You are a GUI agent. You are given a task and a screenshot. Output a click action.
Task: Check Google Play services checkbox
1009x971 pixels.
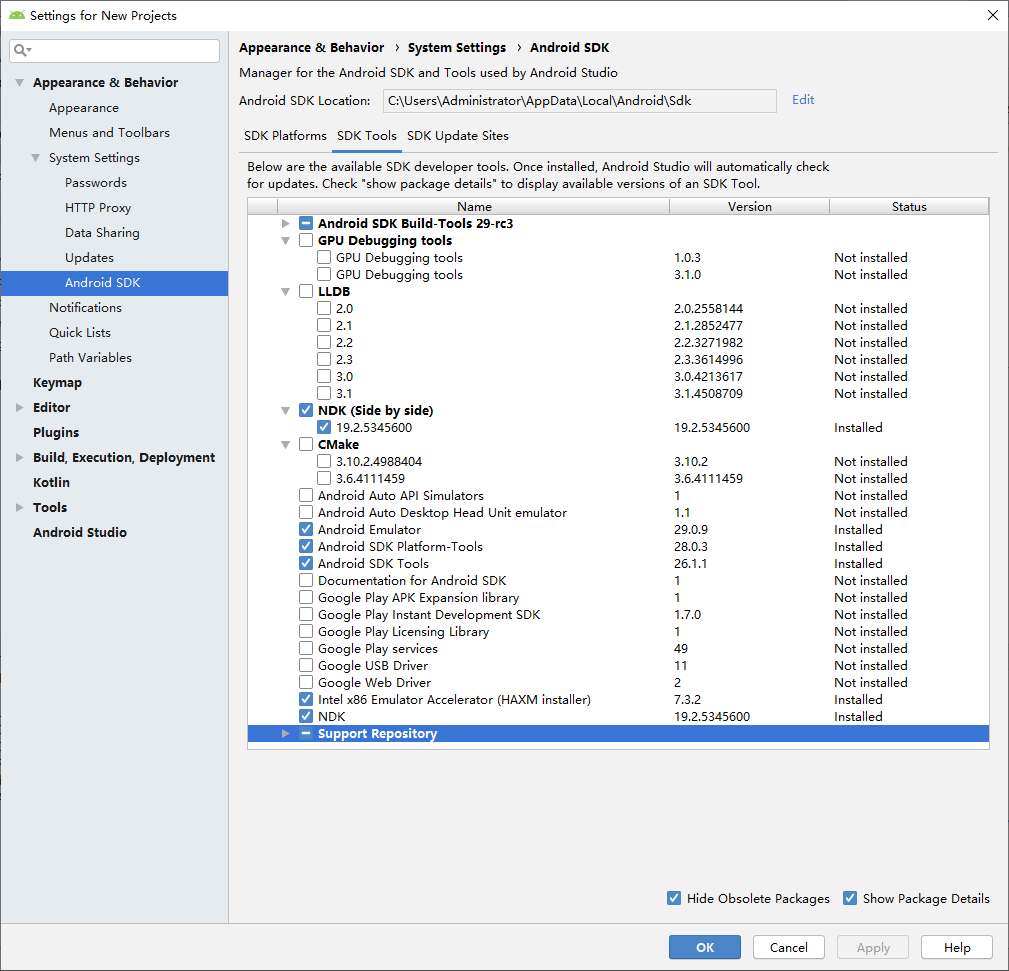pyautogui.click(x=306, y=649)
